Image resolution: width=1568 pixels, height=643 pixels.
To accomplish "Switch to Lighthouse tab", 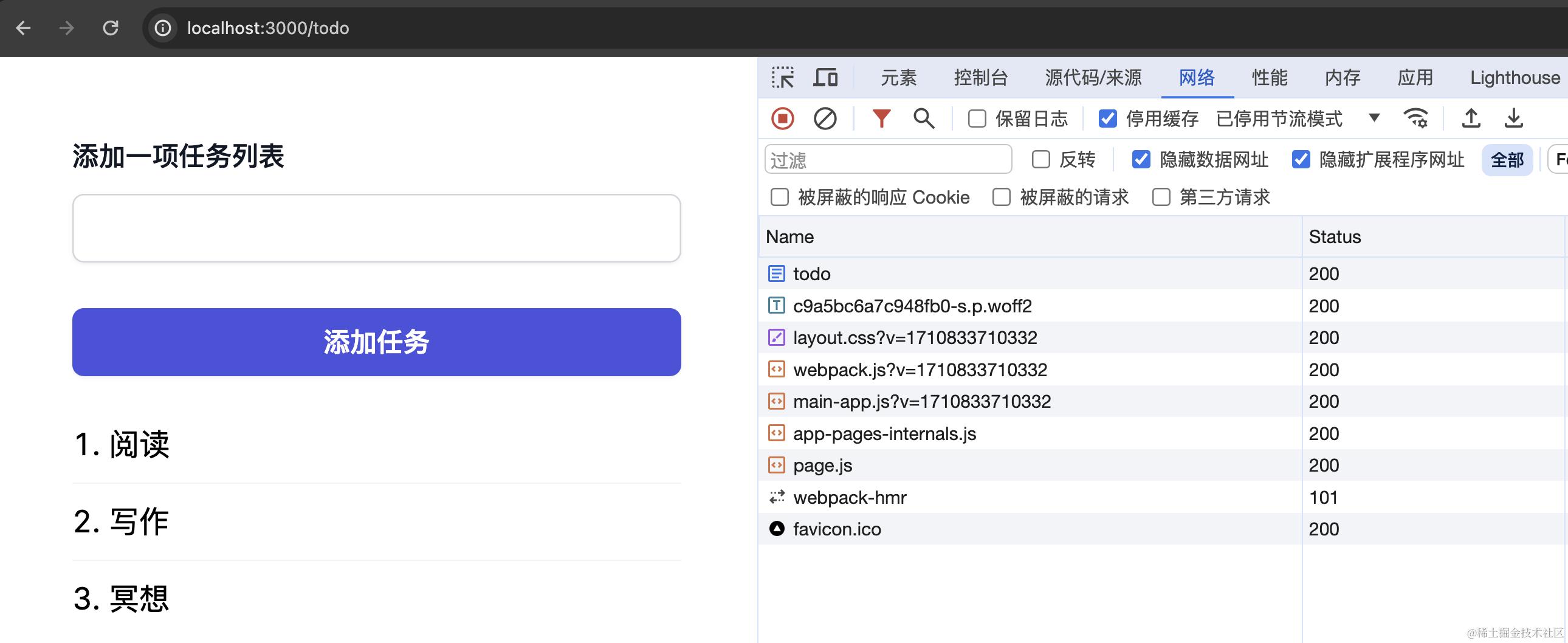I will coord(1515,77).
